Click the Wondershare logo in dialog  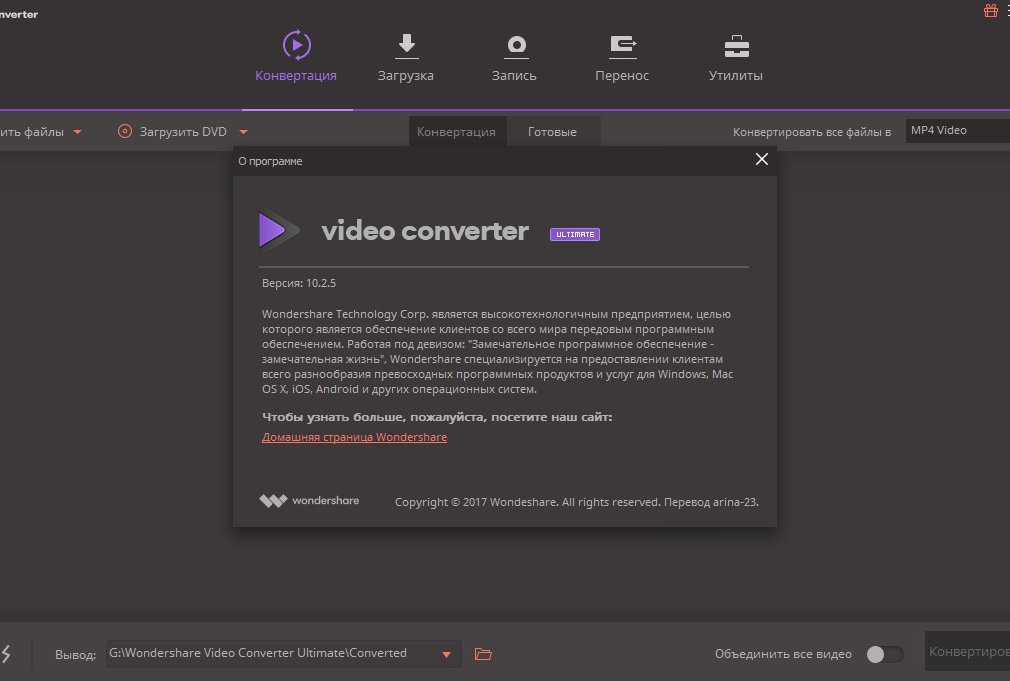pos(309,501)
